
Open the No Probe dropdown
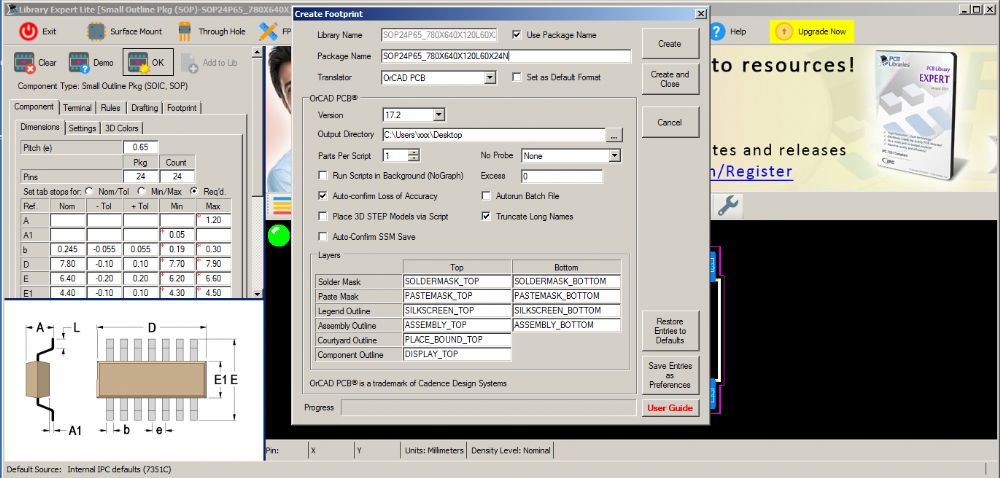[x=614, y=156]
